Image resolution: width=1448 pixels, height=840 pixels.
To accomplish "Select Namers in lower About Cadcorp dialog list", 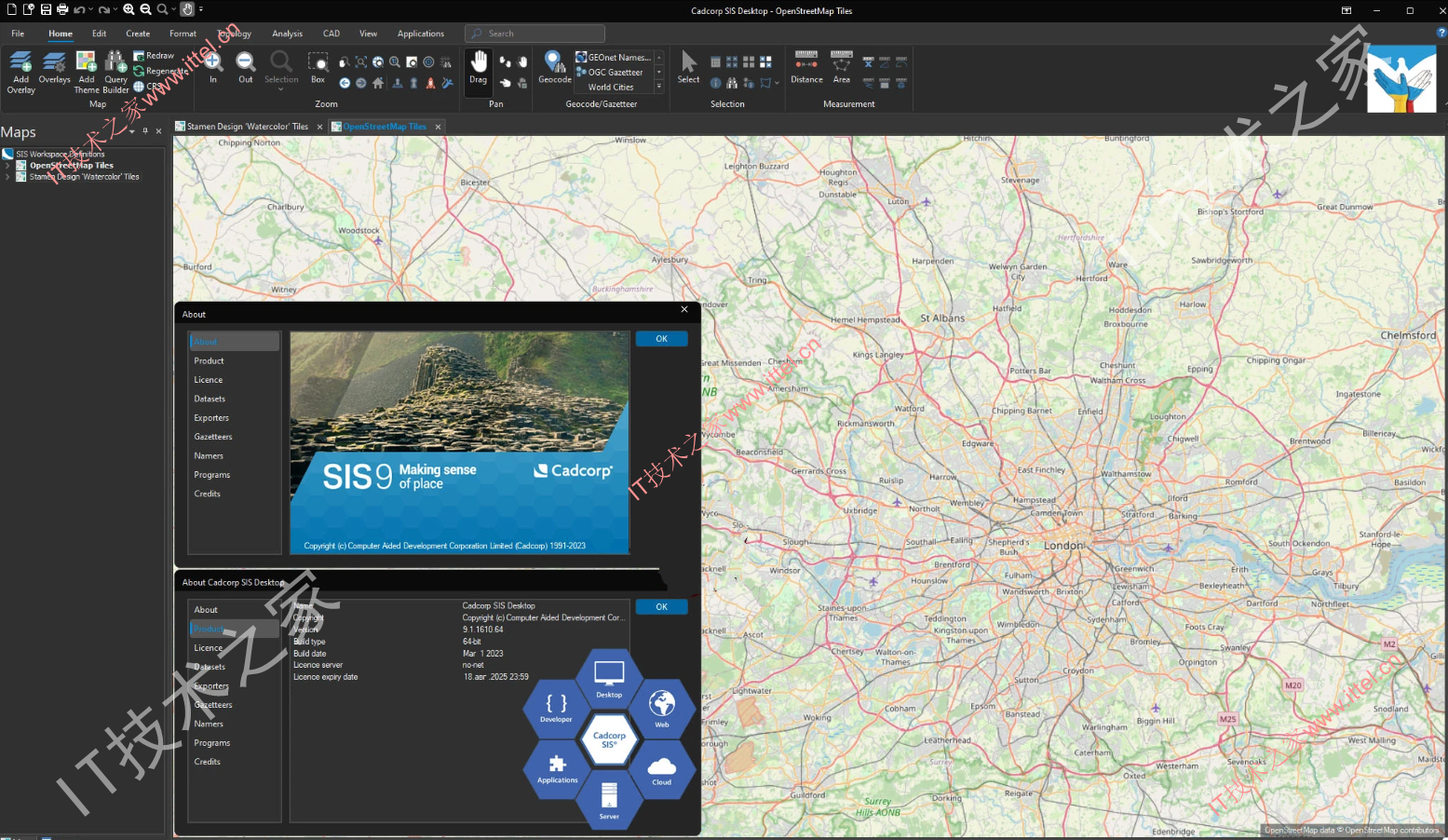I will pos(209,724).
